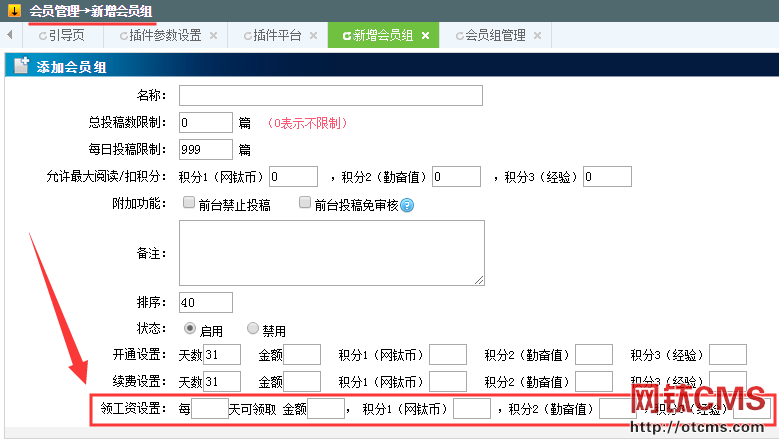Click the yellow down-arrow icon in the title bar
Viewport: 779px width, 443px height.
(x=14, y=10)
